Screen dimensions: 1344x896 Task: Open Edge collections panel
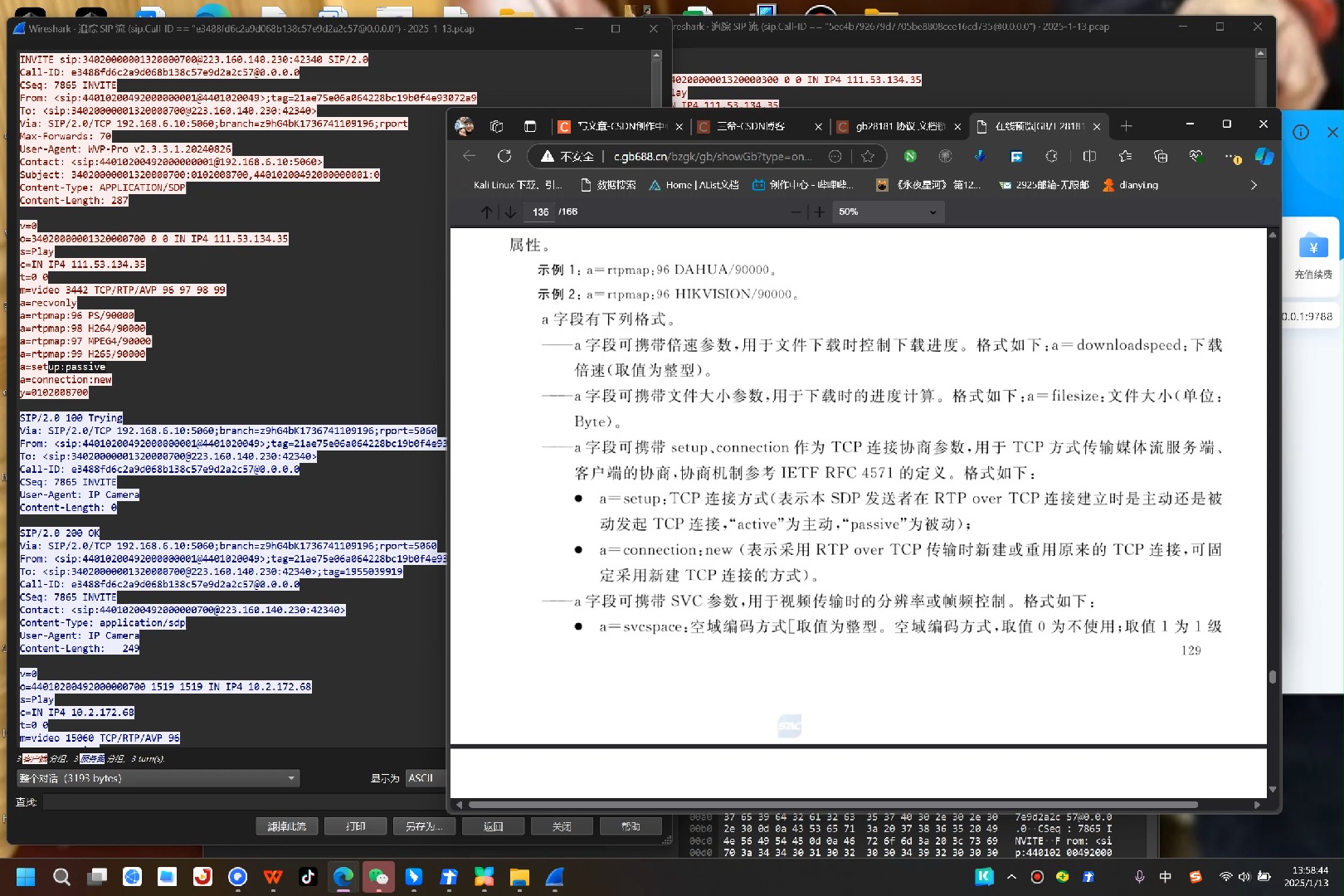[1161, 156]
